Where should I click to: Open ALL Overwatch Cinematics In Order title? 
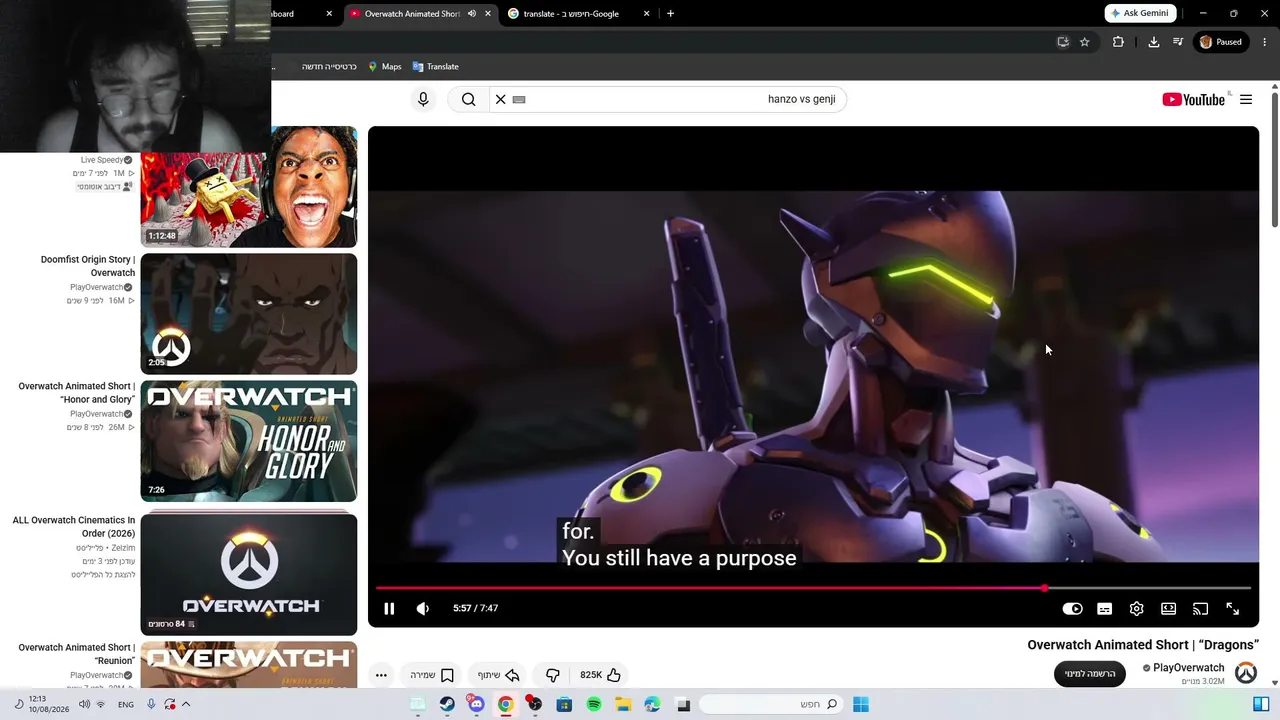[x=74, y=527]
